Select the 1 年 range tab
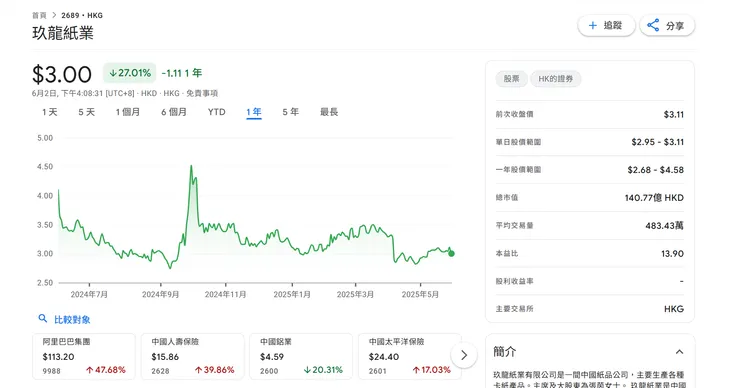Image resolution: width=740 pixels, height=388 pixels. [254, 112]
